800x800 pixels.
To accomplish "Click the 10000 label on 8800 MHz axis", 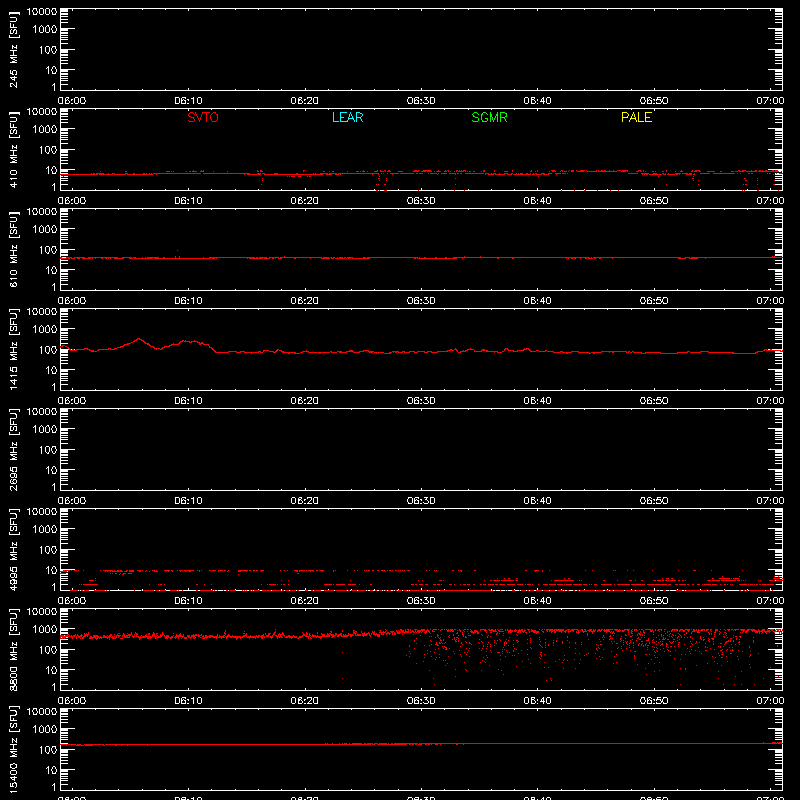I will [42, 612].
